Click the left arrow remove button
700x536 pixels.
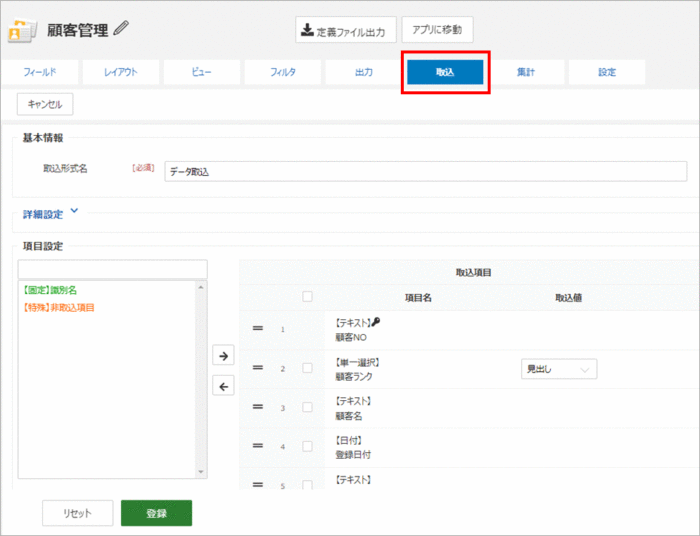point(223,386)
